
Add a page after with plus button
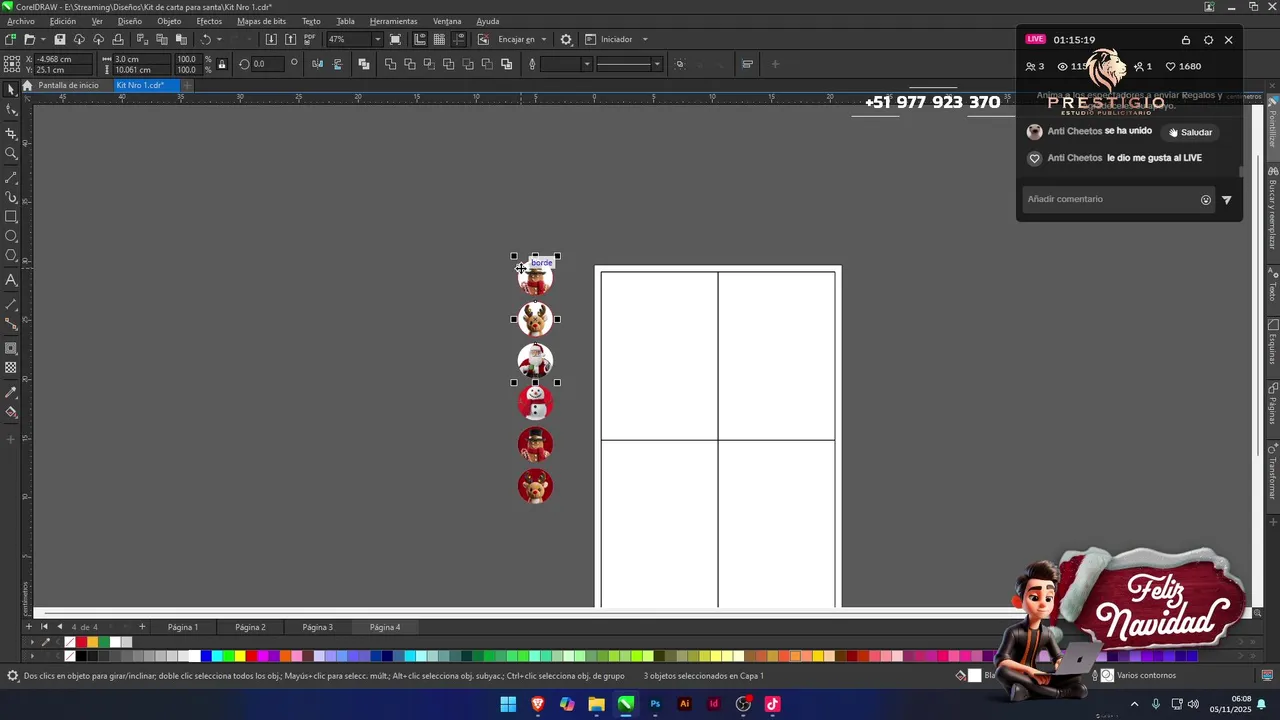[142, 627]
